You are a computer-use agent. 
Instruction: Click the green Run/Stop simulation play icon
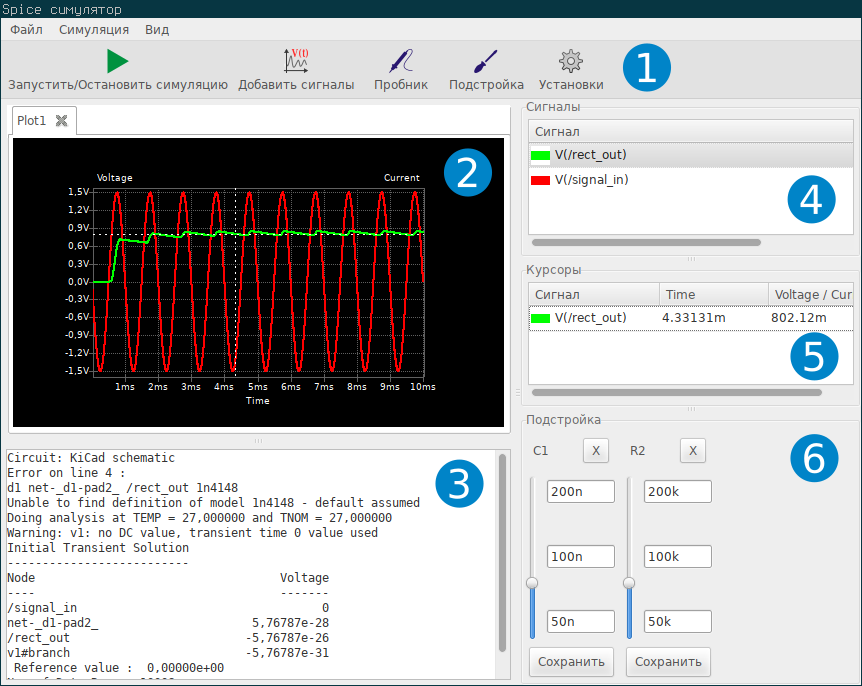(117, 61)
